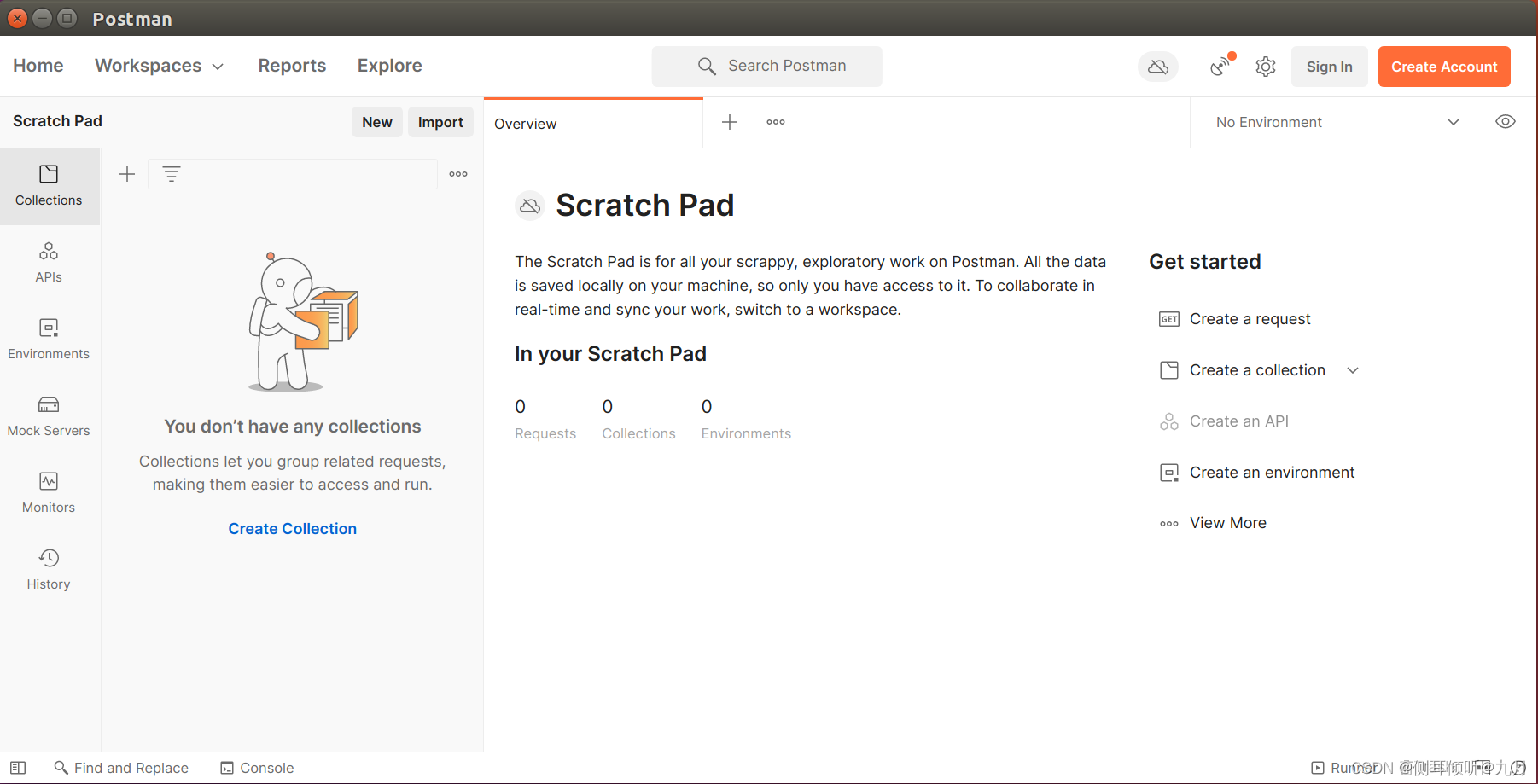
Task: Click Create a collection
Action: (1242, 370)
